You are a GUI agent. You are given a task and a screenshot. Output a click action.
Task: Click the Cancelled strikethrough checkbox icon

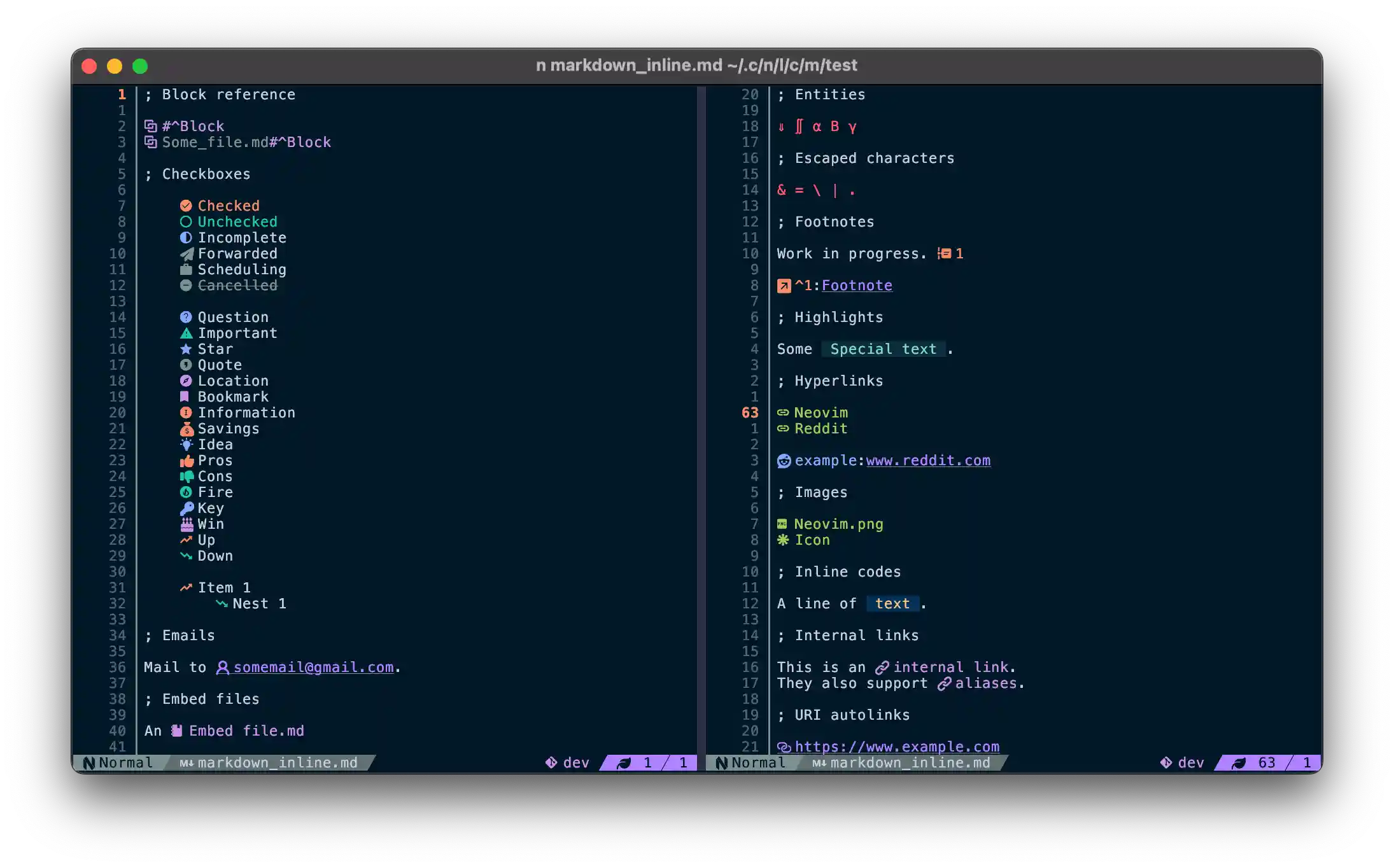(186, 285)
